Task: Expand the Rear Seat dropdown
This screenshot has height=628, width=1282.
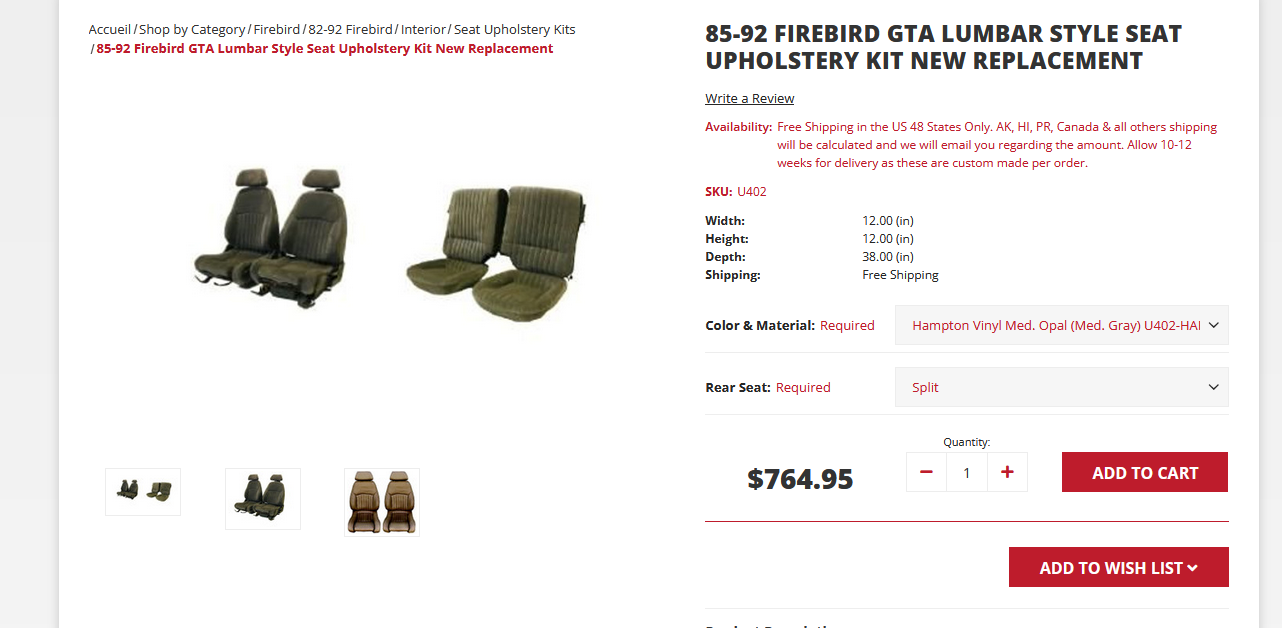Action: [x=1061, y=387]
